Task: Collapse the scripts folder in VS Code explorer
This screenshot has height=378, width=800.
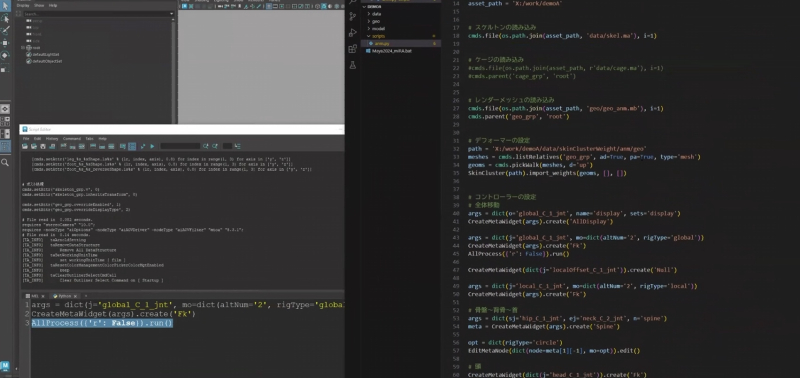Action: pos(368,36)
